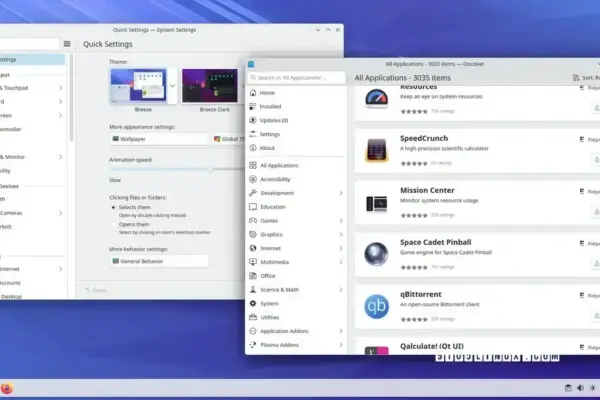Image resolution: width=600 pixels, height=400 pixels.
Task: Open the brightness tray icon
Action: pos(592,388)
